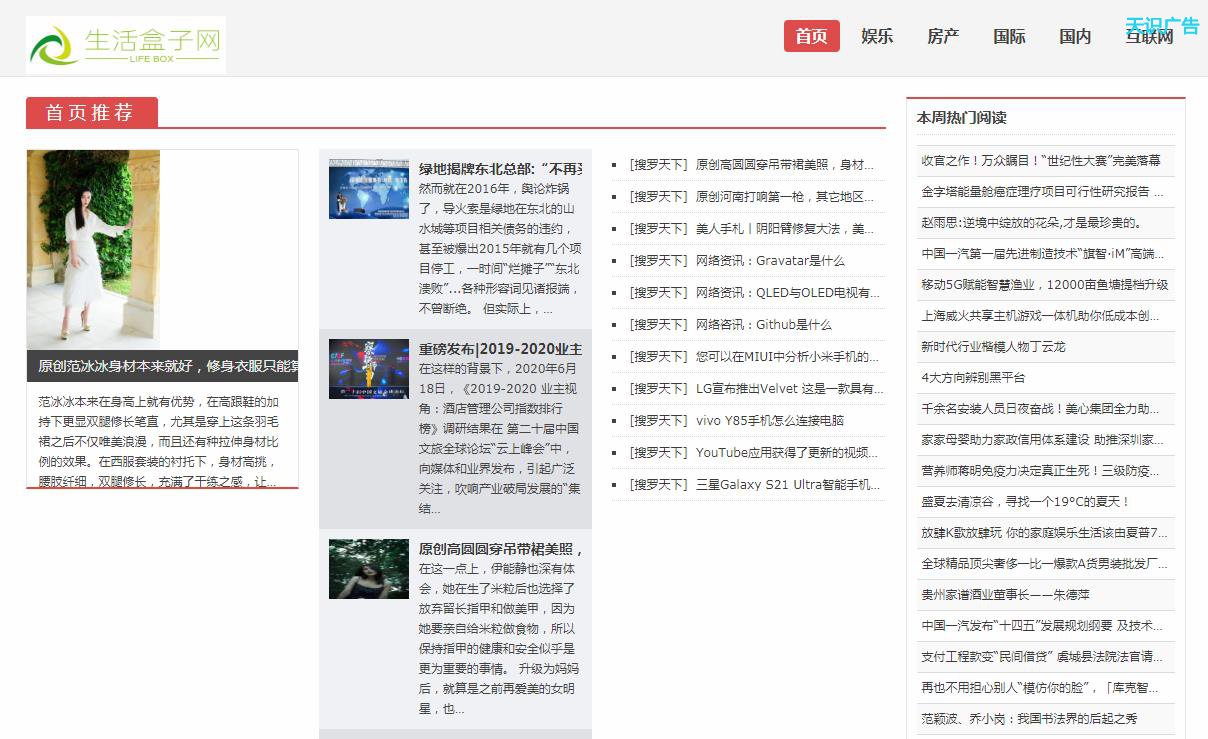Open list item 原创河南打响第一枪
The width and height of the screenshot is (1208, 739).
(x=785, y=196)
